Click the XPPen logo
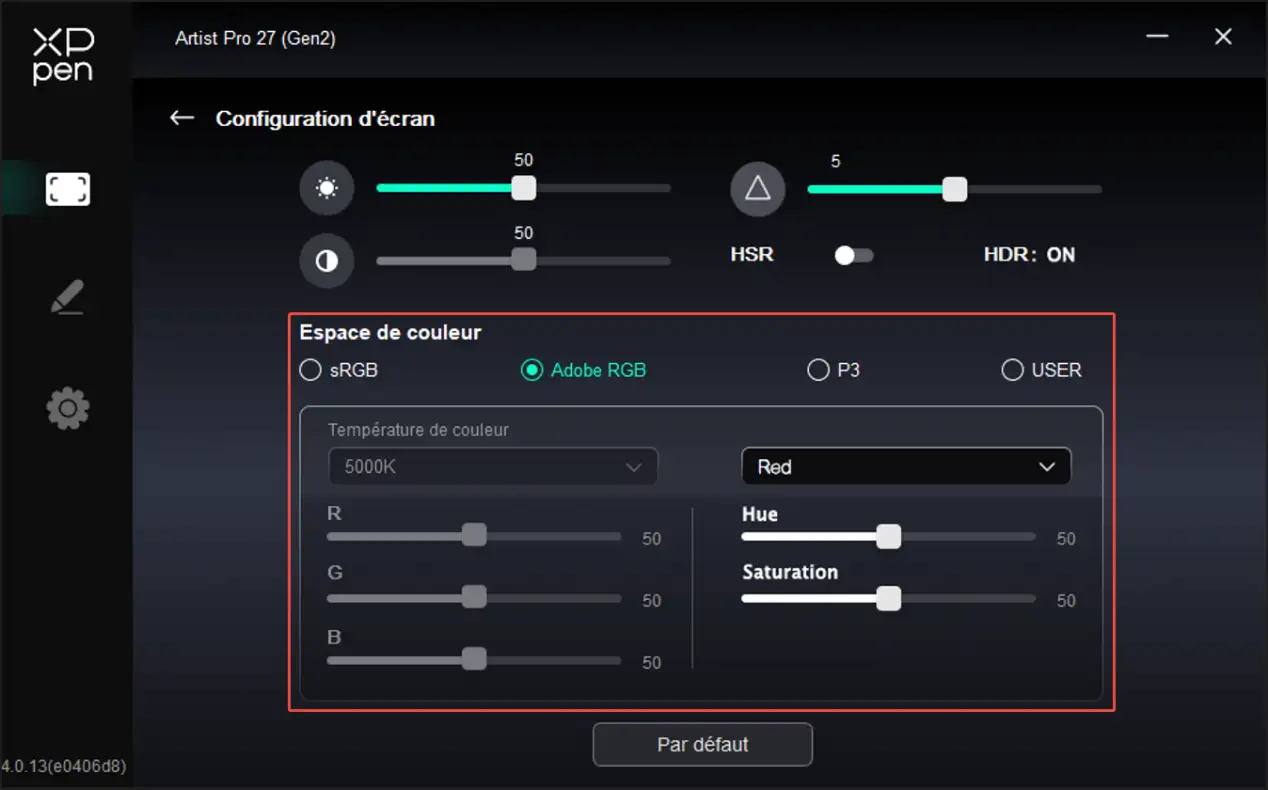 click(x=63, y=56)
